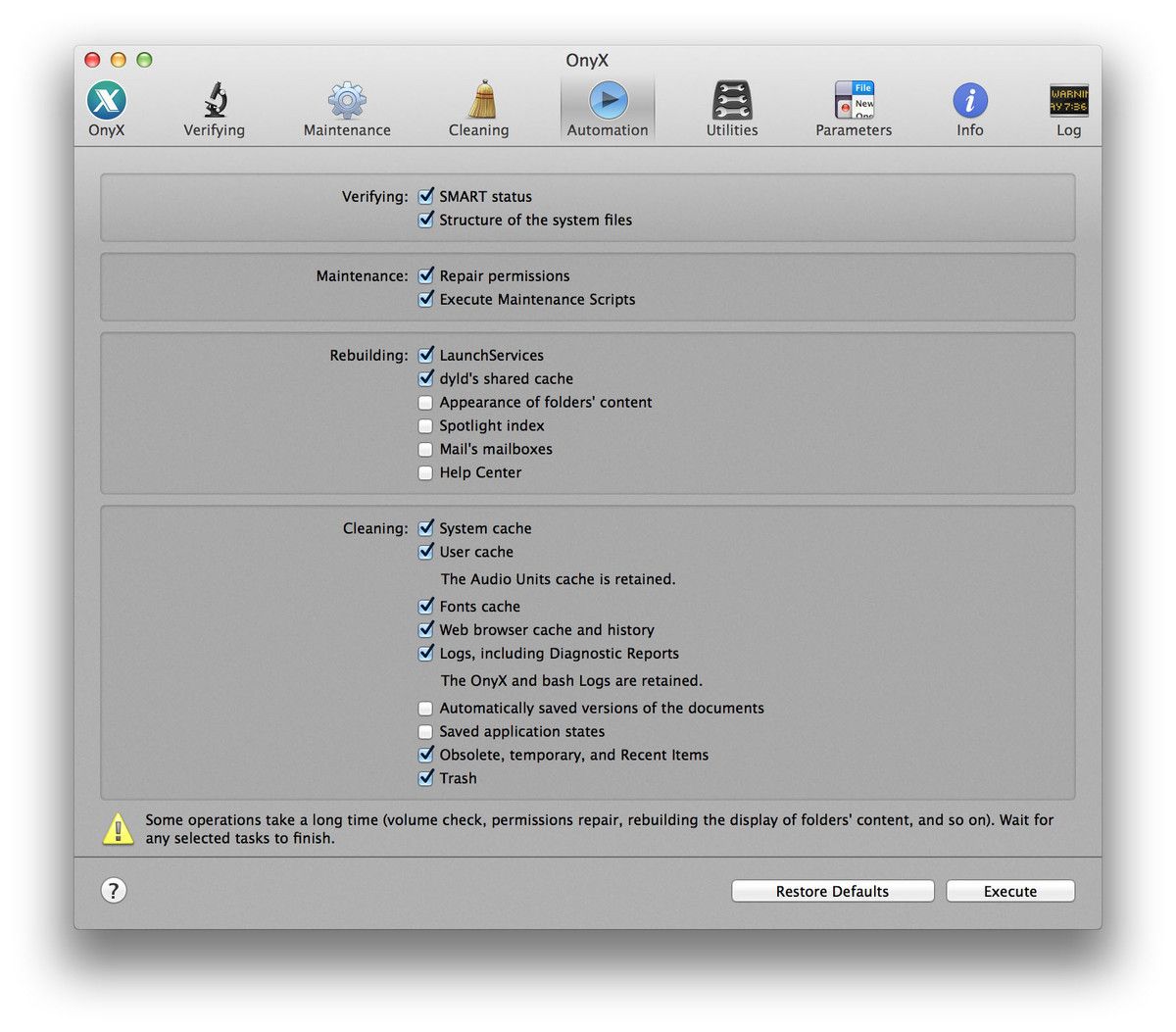Open the Parameters pane
Screen dimensions: 1176x1032
853,108
